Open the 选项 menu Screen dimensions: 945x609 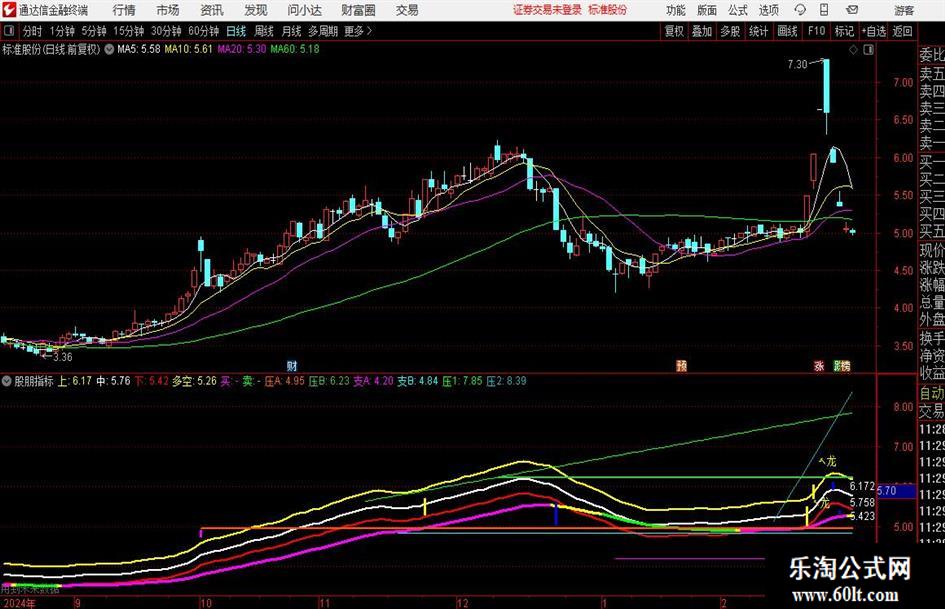(768, 10)
